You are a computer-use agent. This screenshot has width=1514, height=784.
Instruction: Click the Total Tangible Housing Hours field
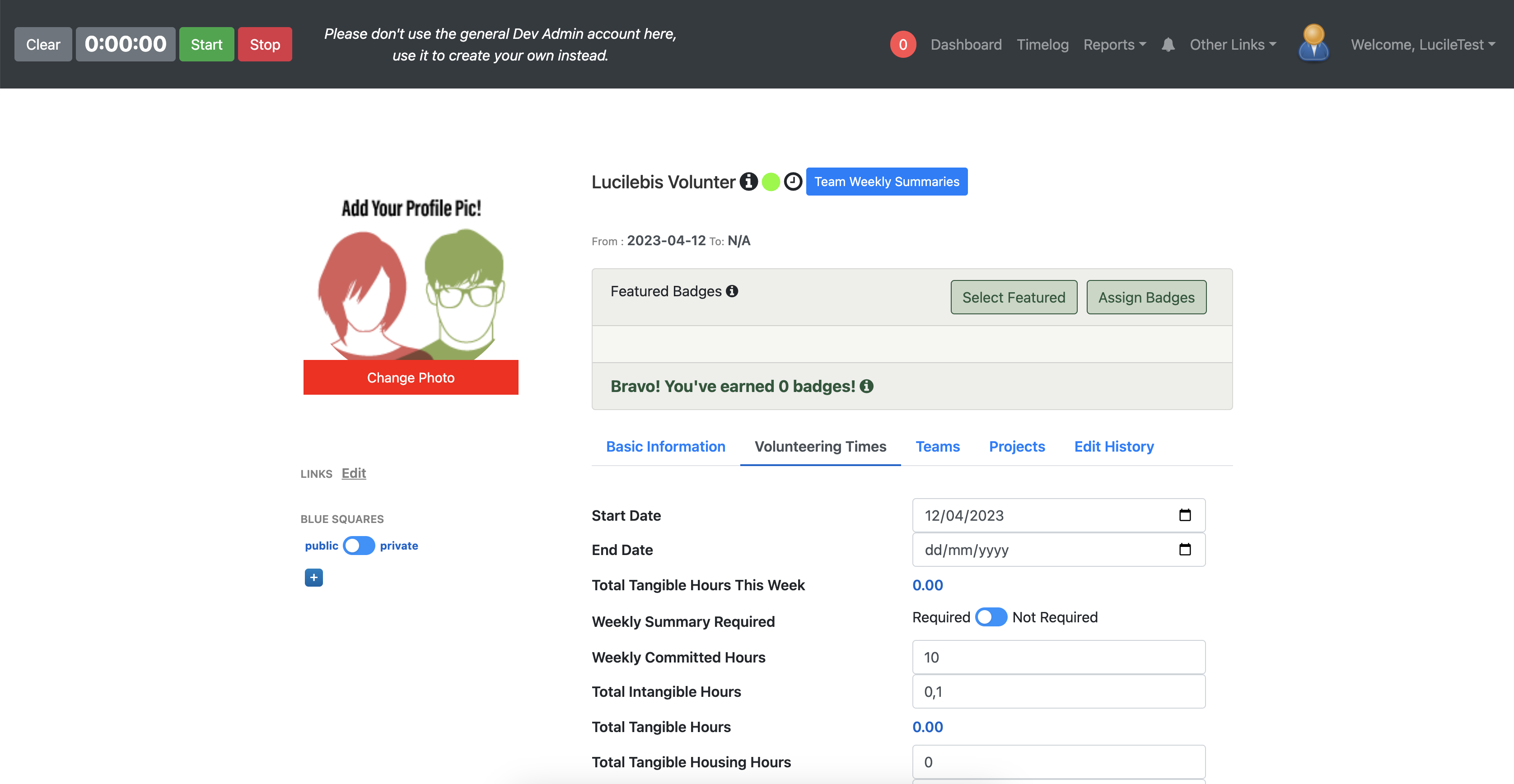(x=1059, y=762)
